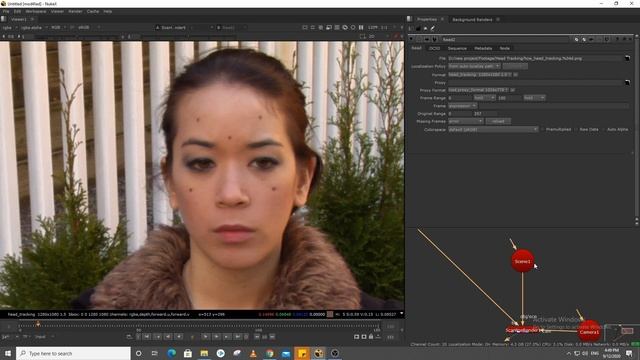This screenshot has height=360, width=640.
Task: Toggle the Premultiplied checkbox
Action: point(543,129)
